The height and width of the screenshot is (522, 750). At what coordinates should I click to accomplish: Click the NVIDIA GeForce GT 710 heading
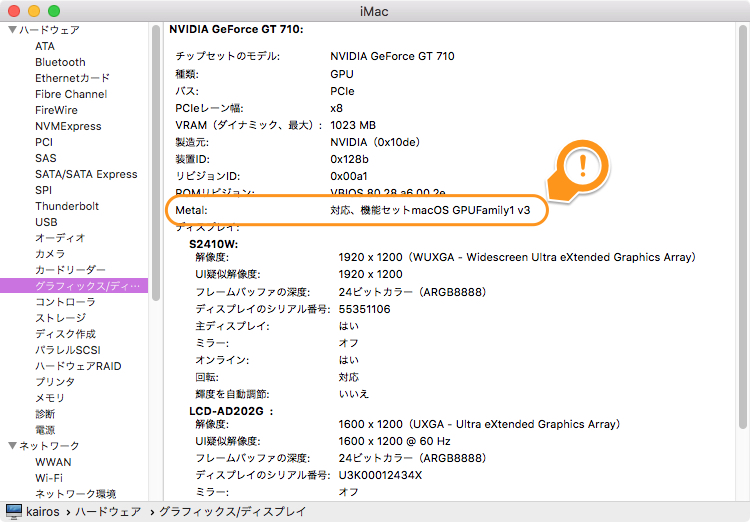236,29
